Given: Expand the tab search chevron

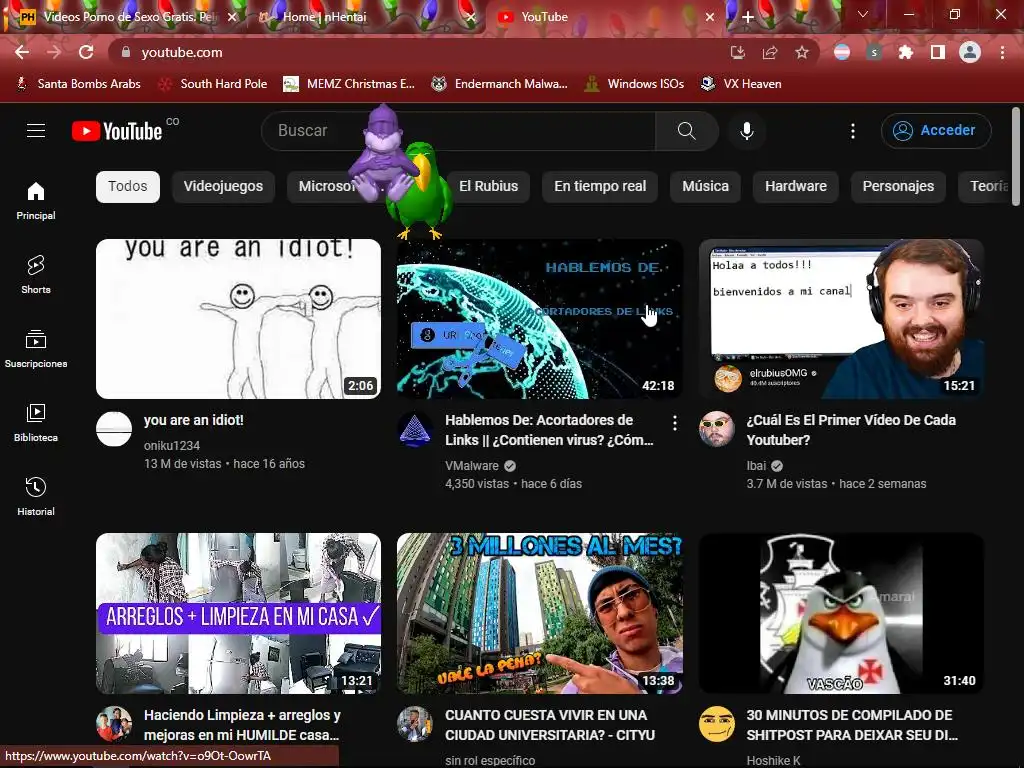Looking at the screenshot, I should tap(863, 14).
